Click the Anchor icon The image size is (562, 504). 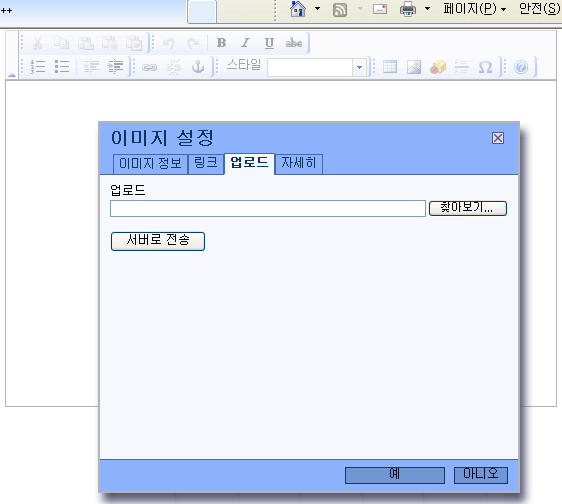[198, 67]
